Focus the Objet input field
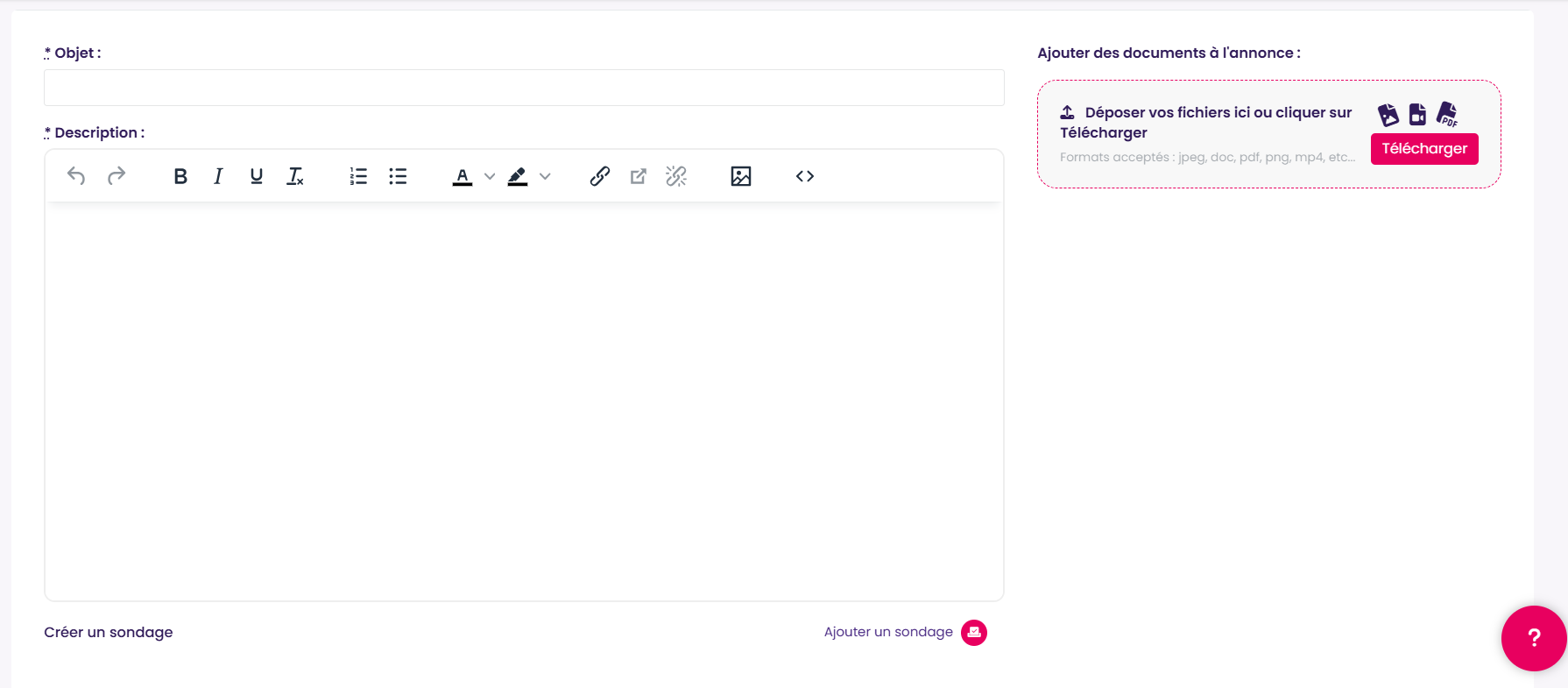The height and width of the screenshot is (688, 1568). [524, 88]
